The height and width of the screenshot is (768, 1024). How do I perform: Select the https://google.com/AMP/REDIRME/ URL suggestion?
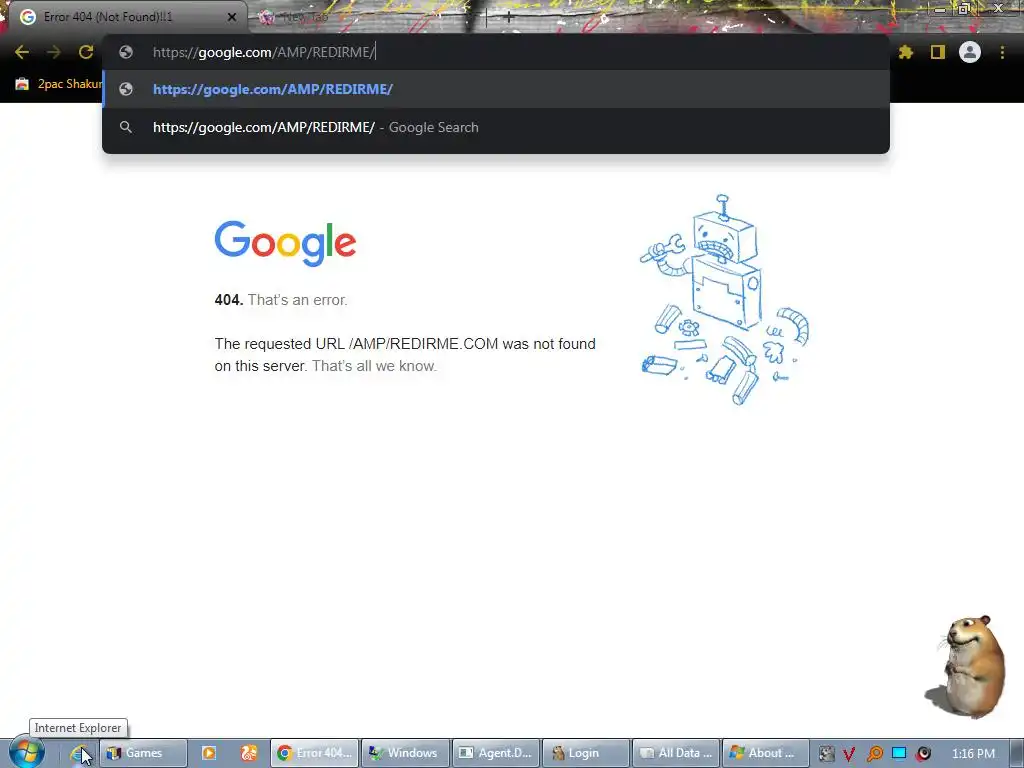point(496,89)
